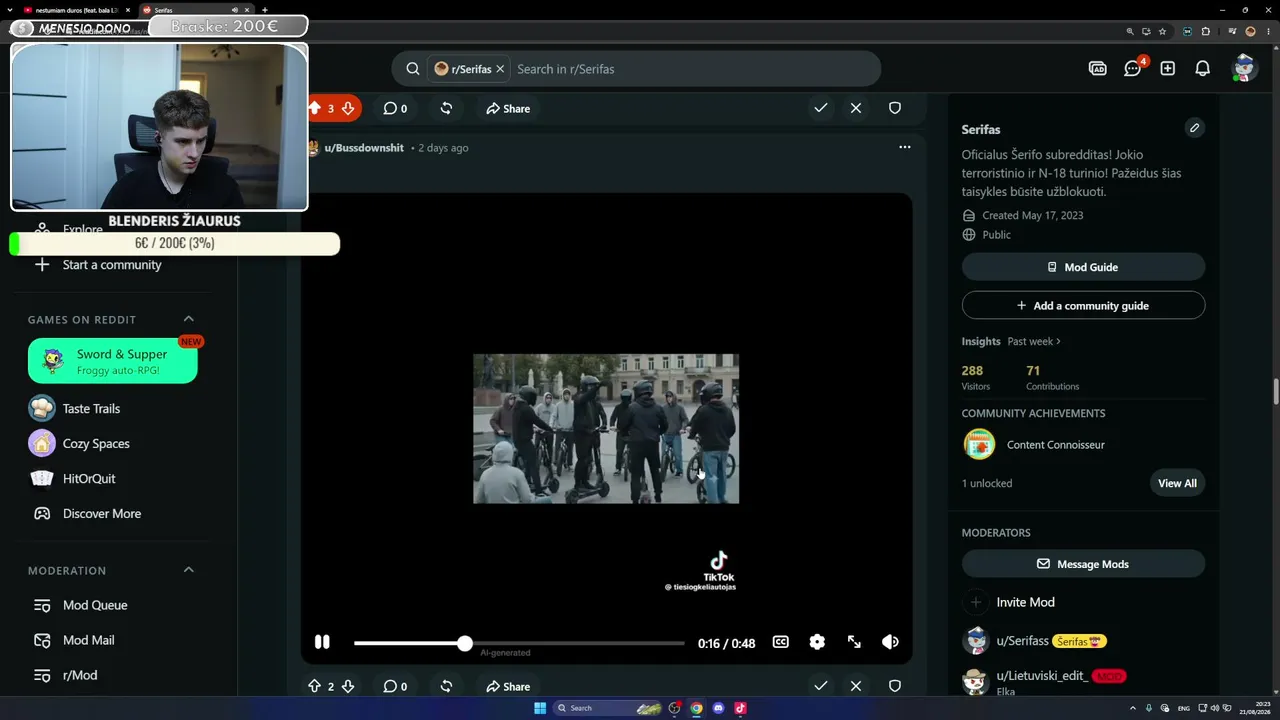
Task: Open the Reddit advertise icon
Action: pos(1098,69)
